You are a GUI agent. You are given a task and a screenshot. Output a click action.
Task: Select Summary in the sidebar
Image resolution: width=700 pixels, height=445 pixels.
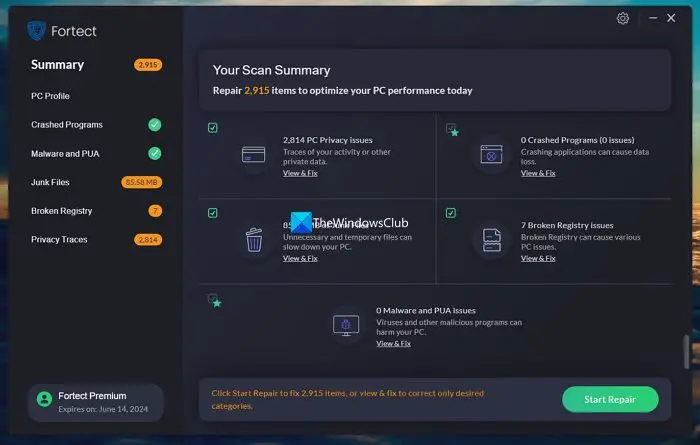click(x=57, y=65)
